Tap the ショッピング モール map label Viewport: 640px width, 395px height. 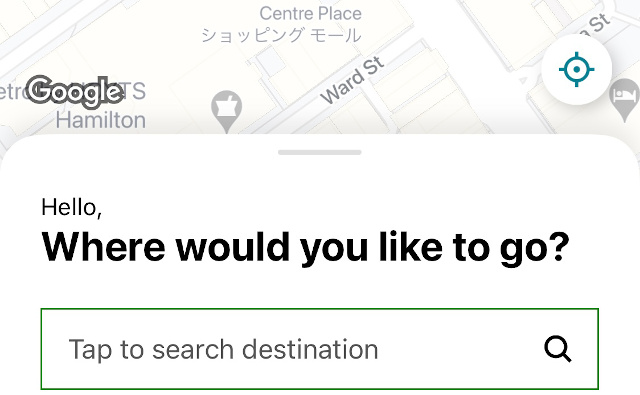281,35
